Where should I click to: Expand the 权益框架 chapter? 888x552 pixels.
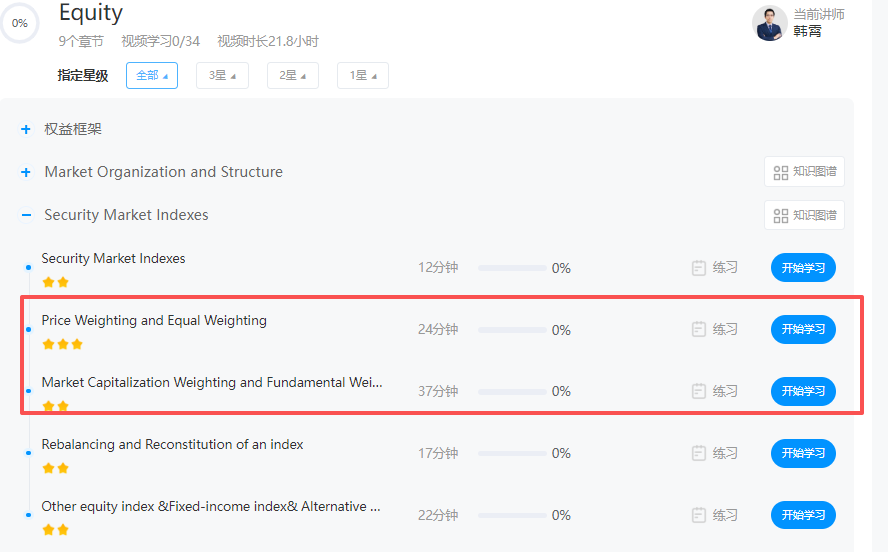[x=26, y=129]
